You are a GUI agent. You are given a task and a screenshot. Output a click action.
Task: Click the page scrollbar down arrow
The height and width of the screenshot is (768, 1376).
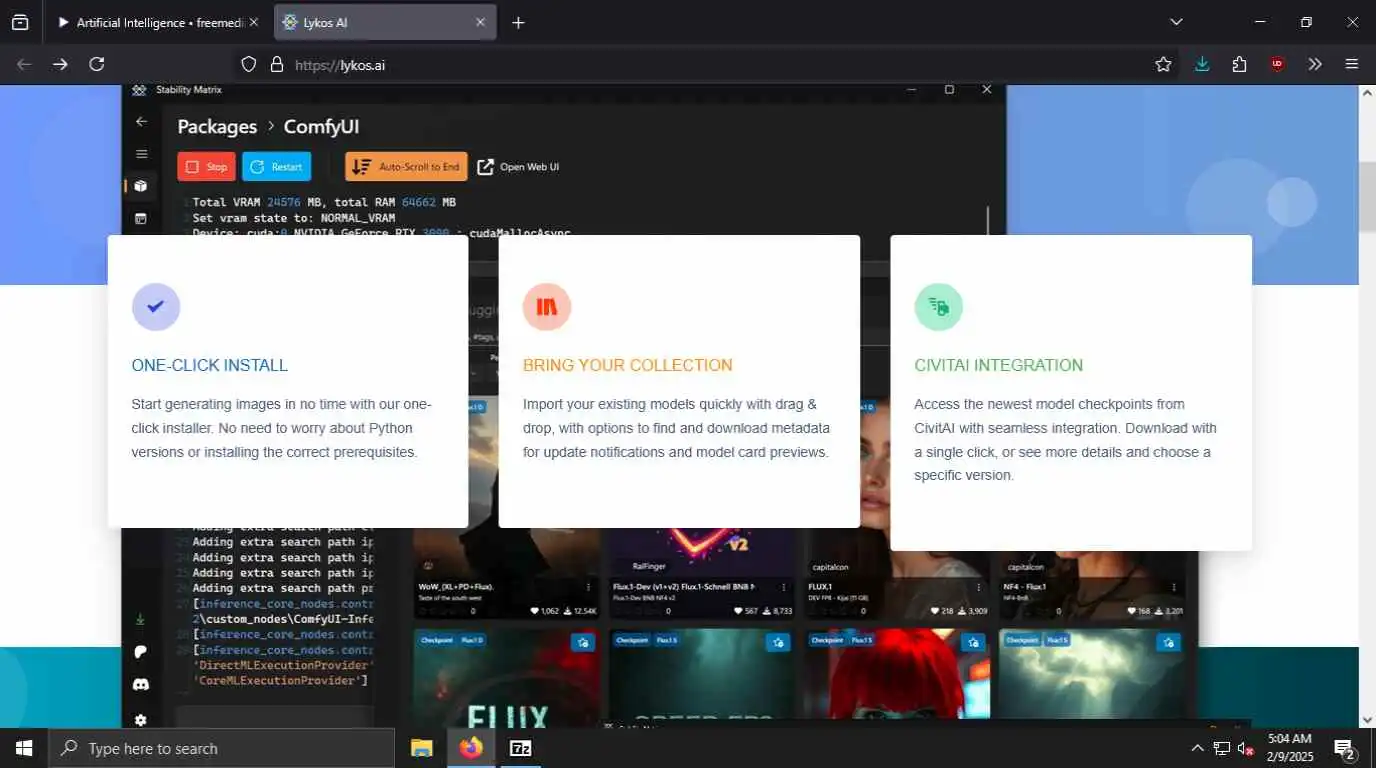[1367, 719]
